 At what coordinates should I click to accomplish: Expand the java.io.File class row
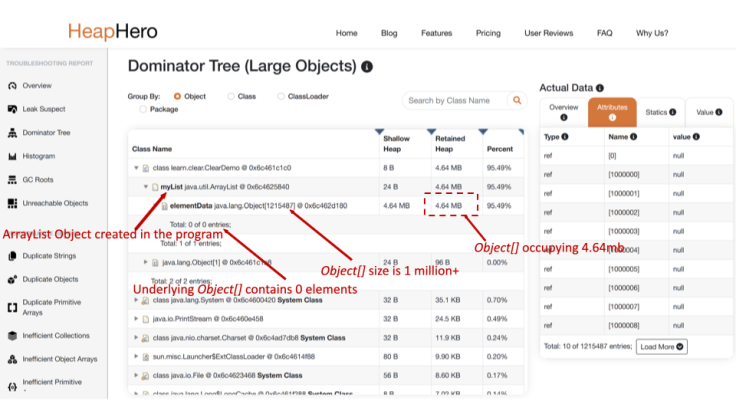click(x=136, y=375)
